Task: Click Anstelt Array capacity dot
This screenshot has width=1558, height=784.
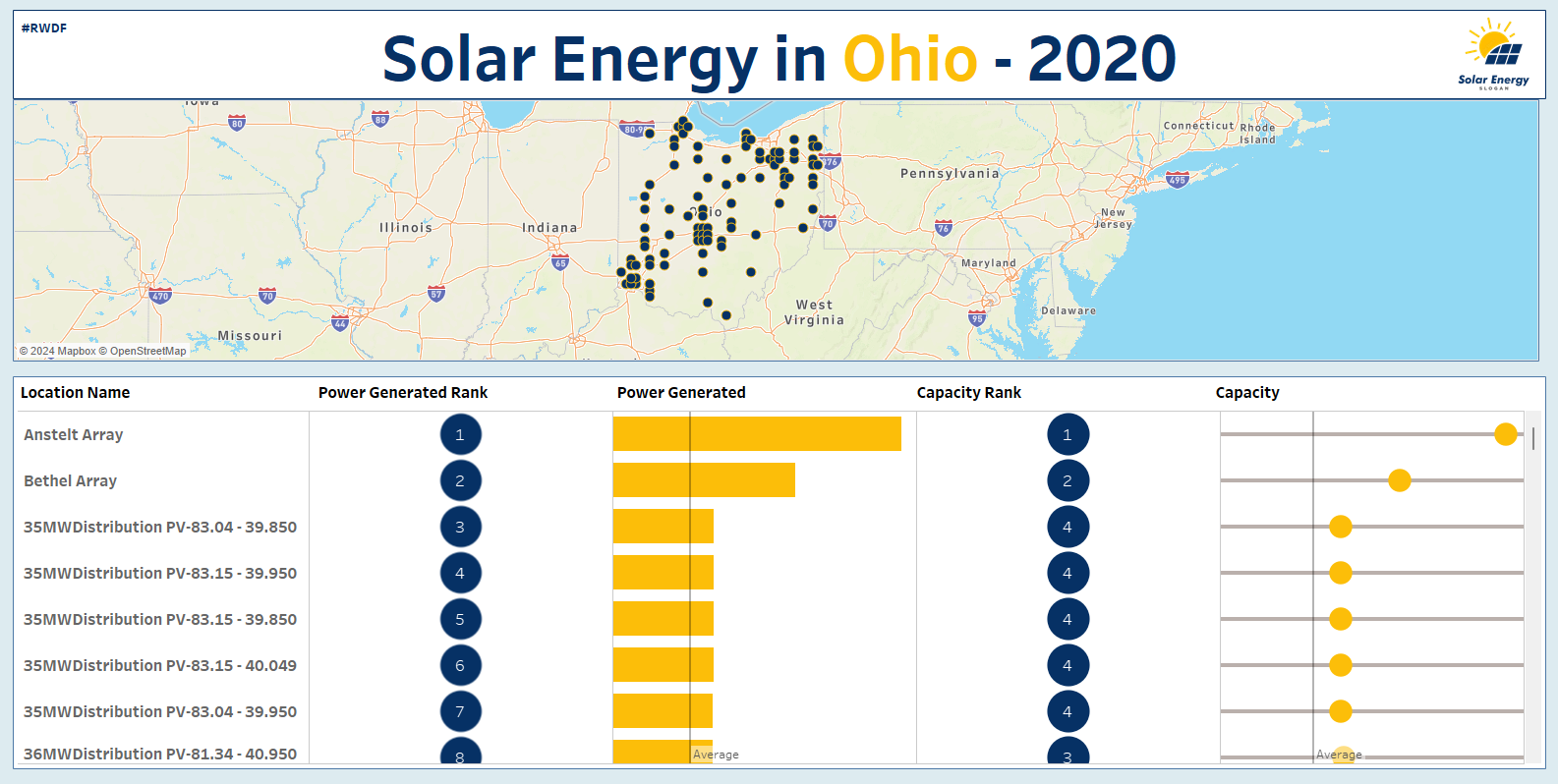Action: [x=1505, y=434]
